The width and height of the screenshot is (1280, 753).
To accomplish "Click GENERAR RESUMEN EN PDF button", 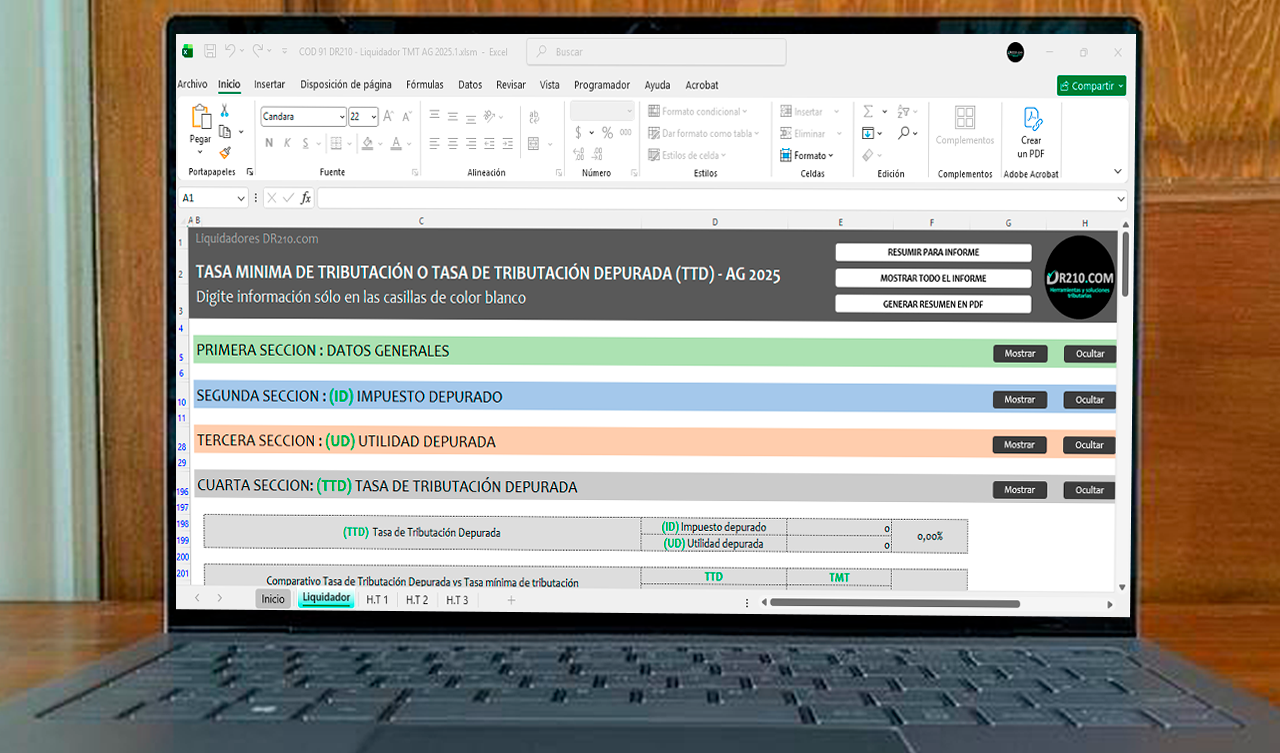I will click(x=932, y=304).
